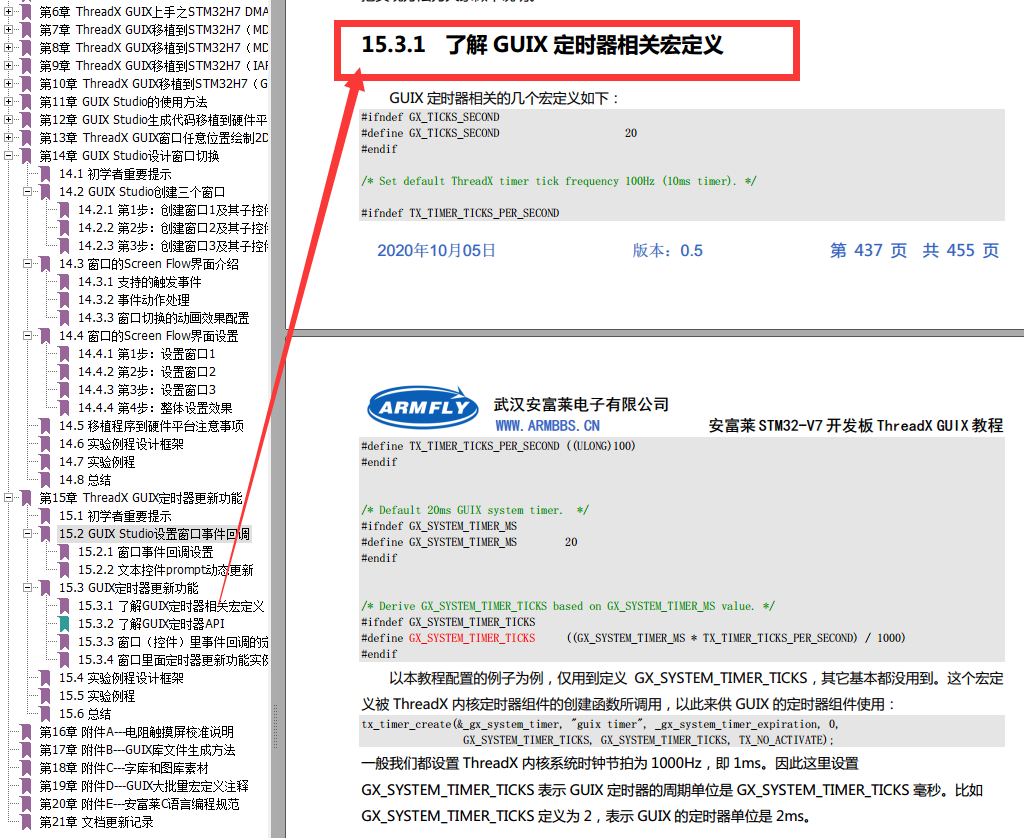Open bookmark 14.7 实验例程

(97, 462)
